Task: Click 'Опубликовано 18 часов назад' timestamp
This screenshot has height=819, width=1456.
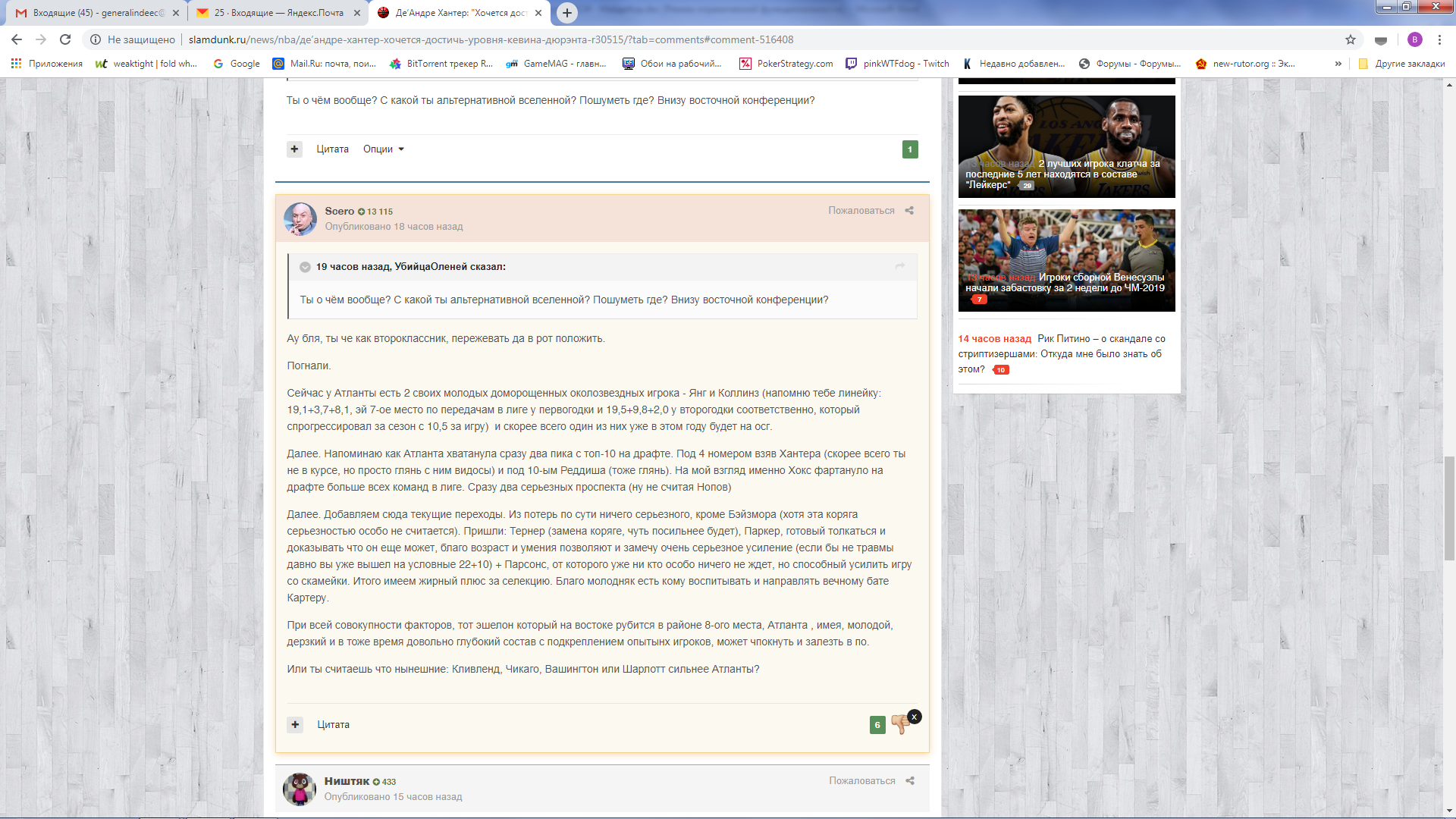Action: point(394,227)
